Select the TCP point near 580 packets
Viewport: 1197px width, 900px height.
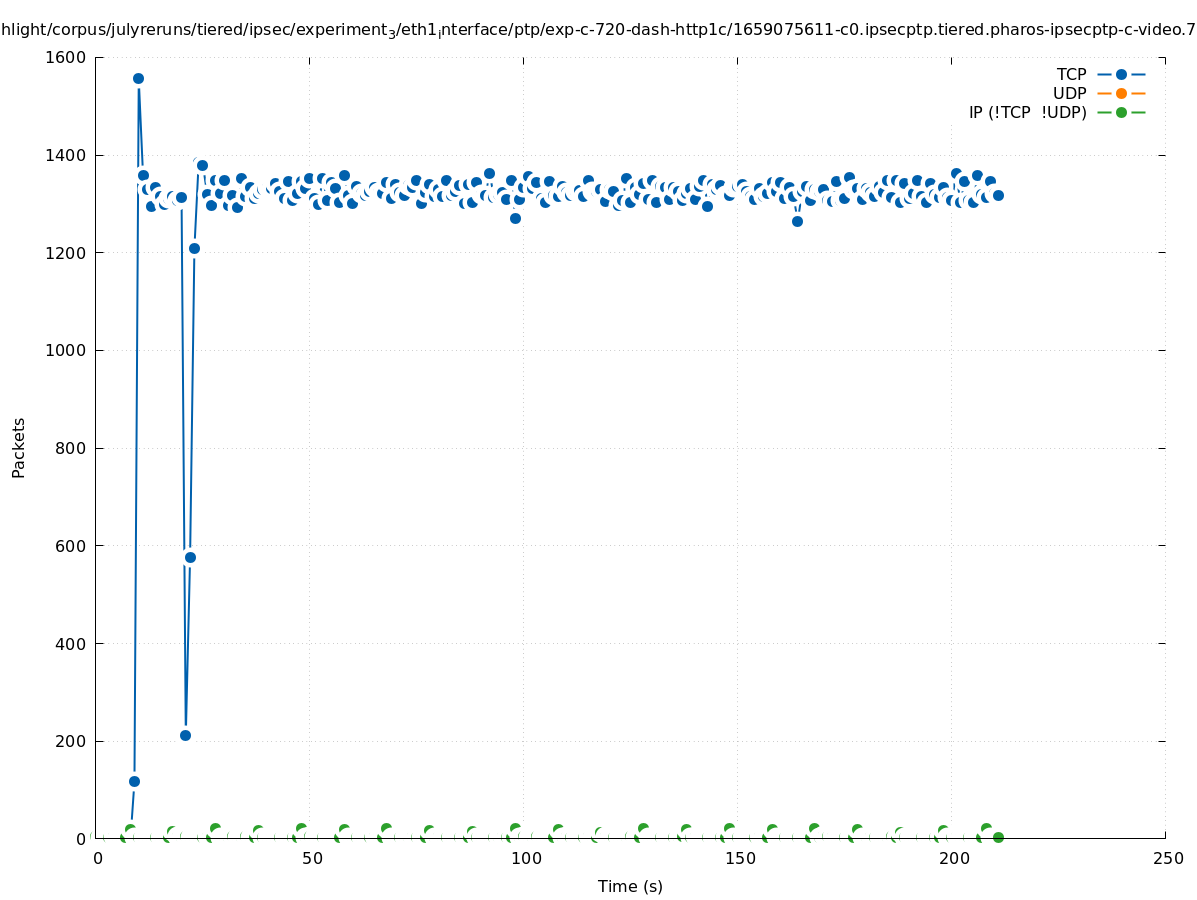click(190, 557)
